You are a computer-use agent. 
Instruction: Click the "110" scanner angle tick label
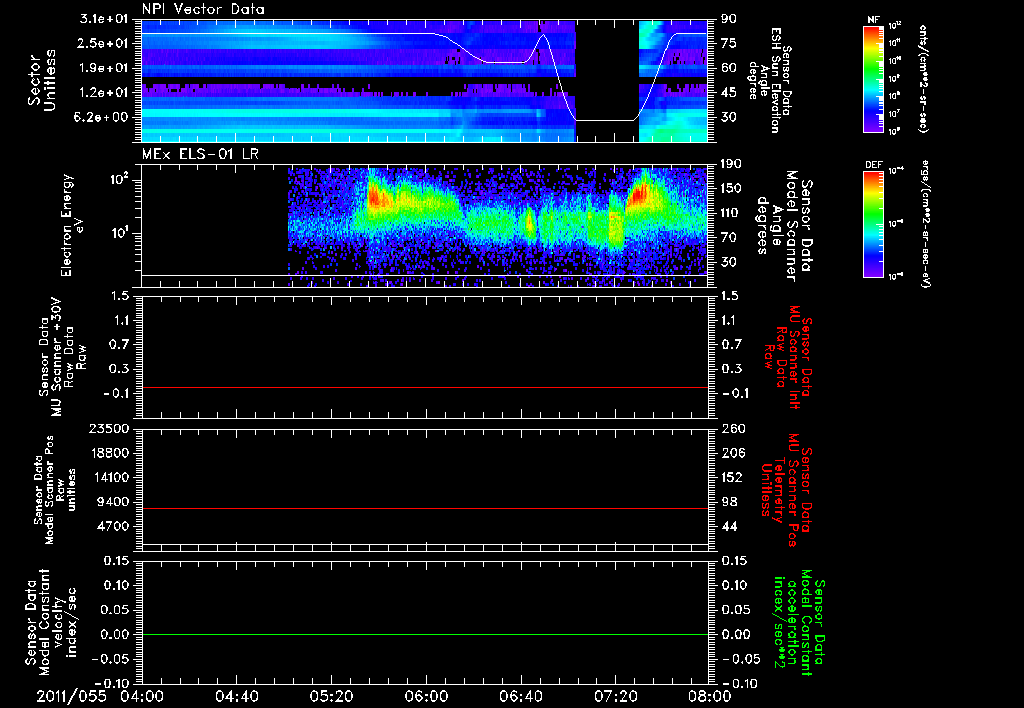pyautogui.click(x=731, y=213)
